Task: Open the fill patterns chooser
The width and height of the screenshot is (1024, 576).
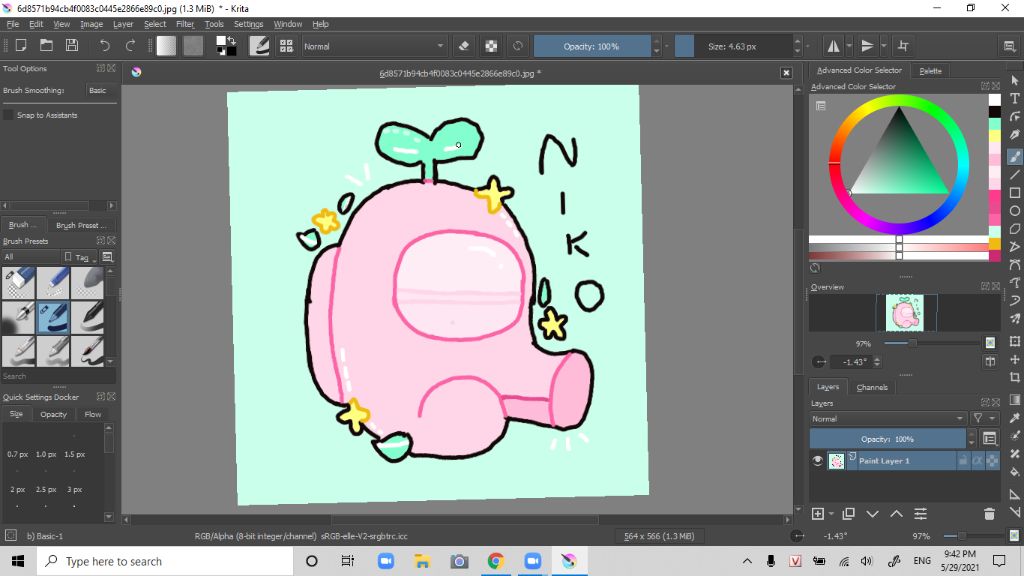Action: [x=193, y=46]
